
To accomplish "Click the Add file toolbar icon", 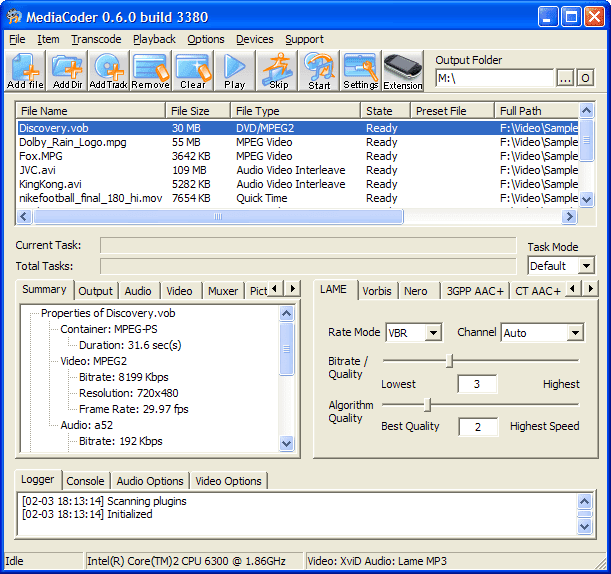I will [x=25, y=71].
